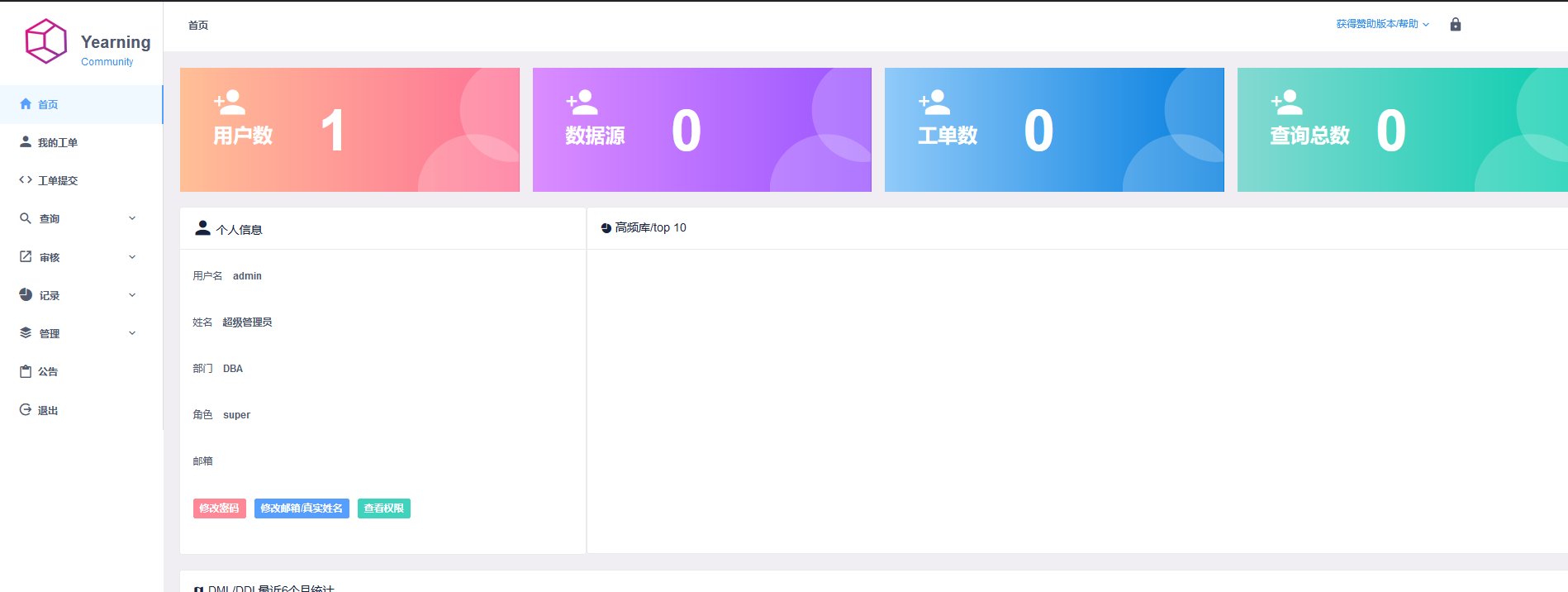Click the 首页 breadcrumb in the header
The image size is (1568, 592).
[x=198, y=26]
